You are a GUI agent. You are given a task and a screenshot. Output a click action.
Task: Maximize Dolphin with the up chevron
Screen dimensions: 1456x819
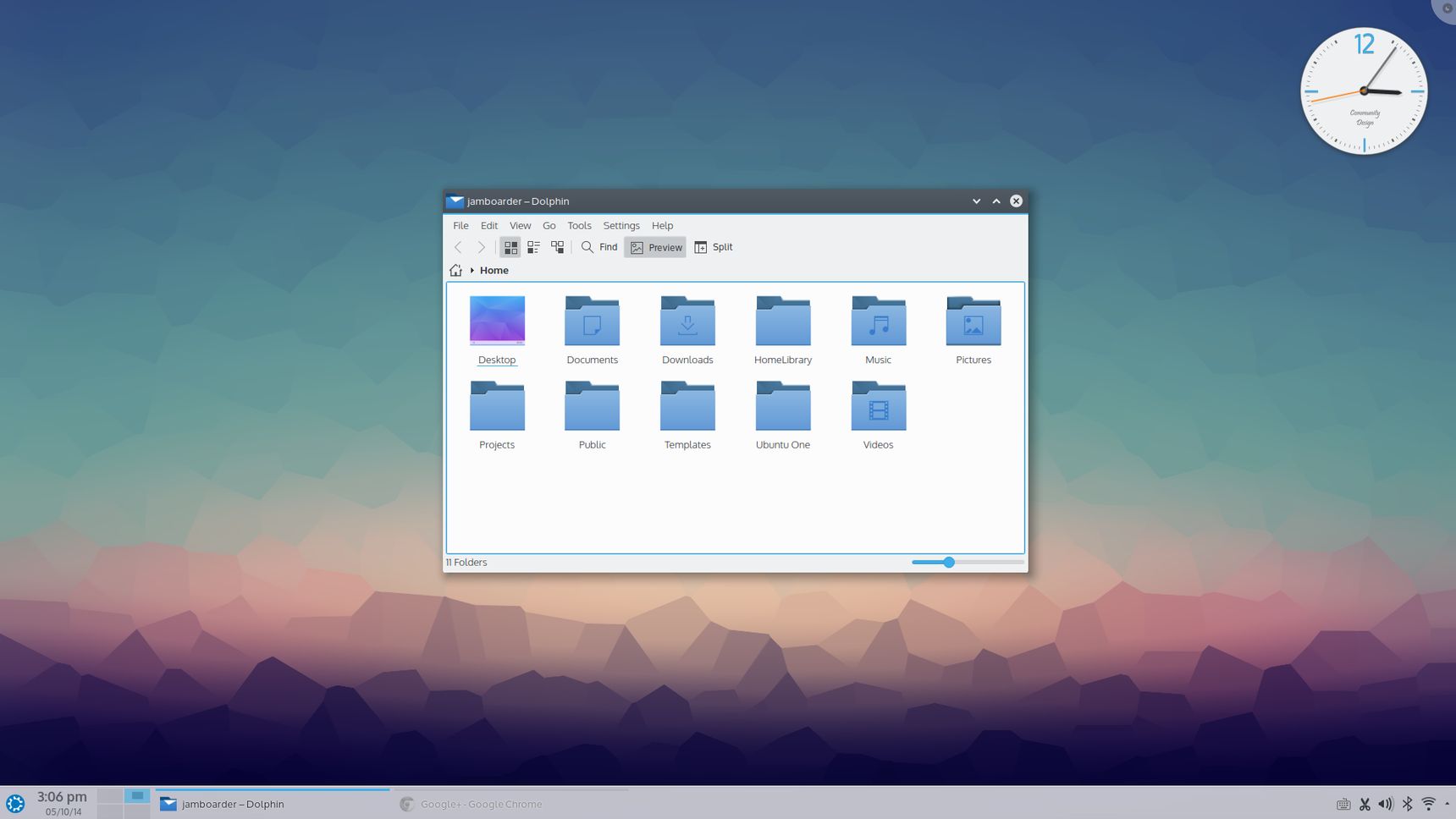click(x=996, y=201)
